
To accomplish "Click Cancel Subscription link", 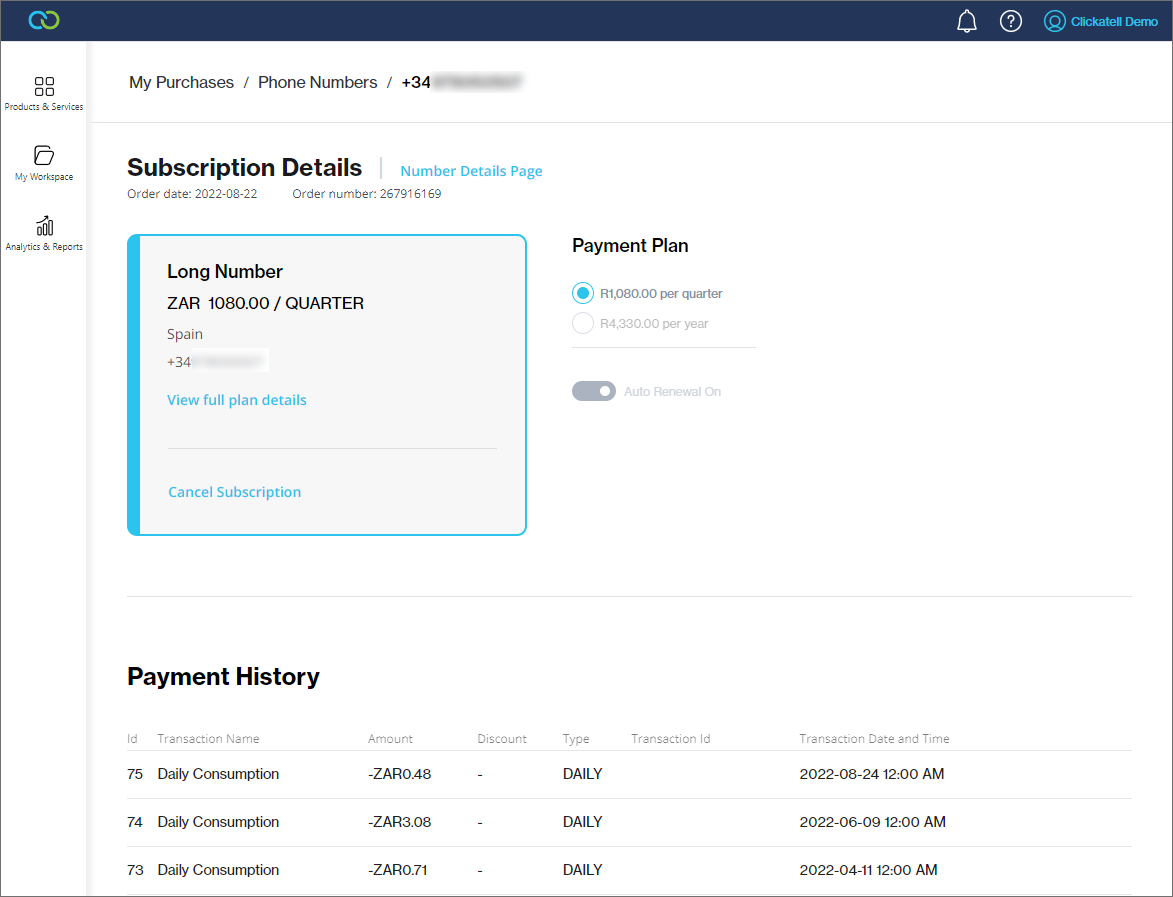I will [234, 492].
